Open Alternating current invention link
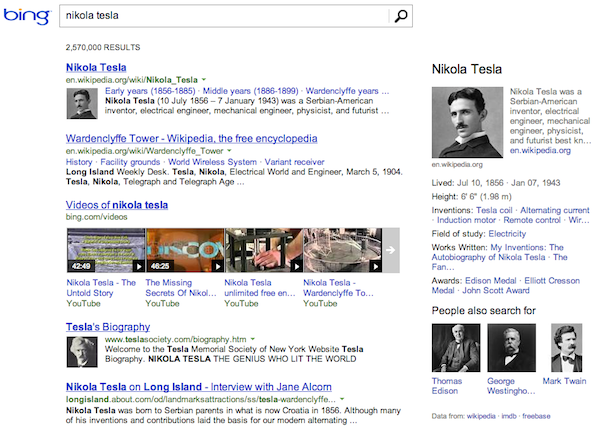Screen dimensions: 600x429 554,210
